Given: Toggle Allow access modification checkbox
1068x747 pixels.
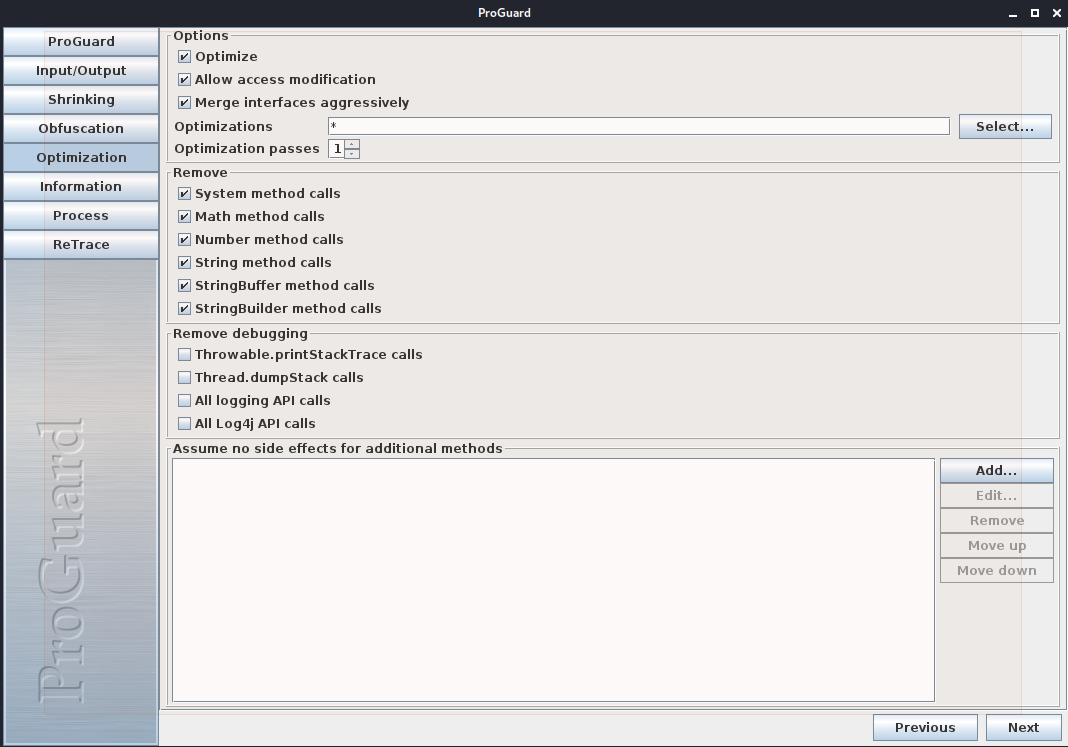Looking at the screenshot, I should pos(184,80).
